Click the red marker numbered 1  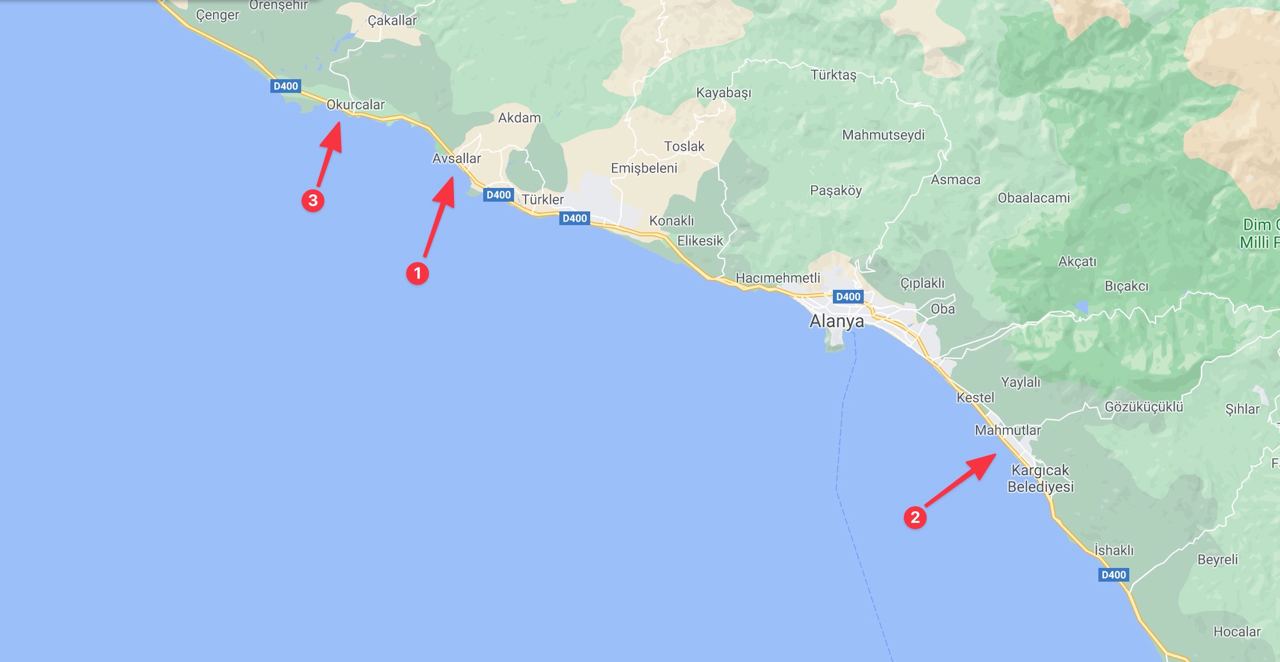[417, 272]
